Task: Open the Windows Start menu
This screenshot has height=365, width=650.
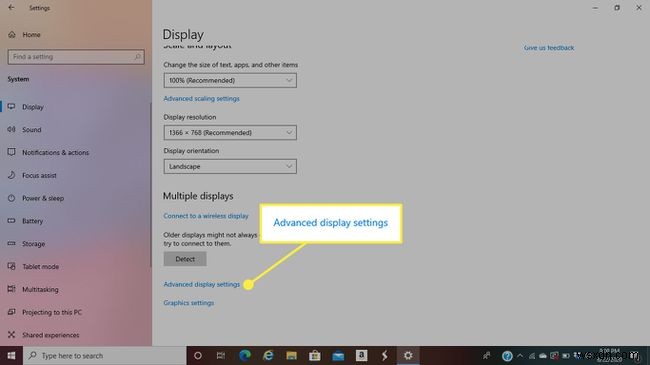Action: (x=11, y=355)
